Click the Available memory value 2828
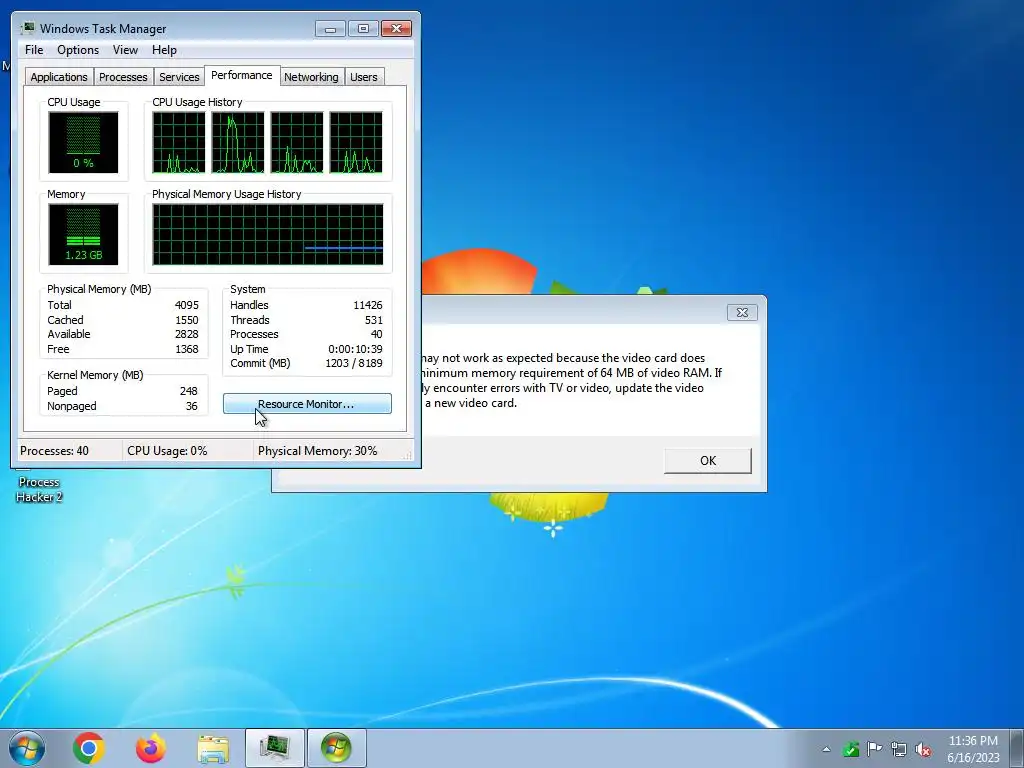 click(186, 334)
